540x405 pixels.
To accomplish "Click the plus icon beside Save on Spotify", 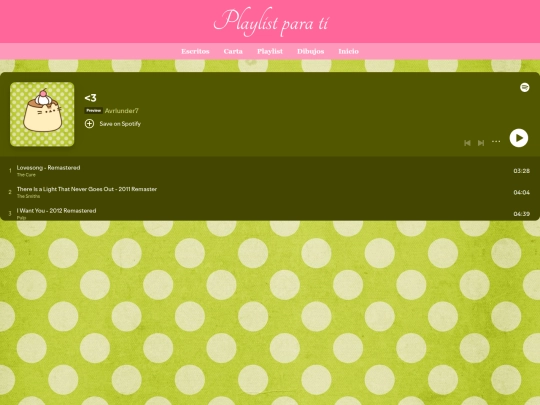I will pos(89,124).
